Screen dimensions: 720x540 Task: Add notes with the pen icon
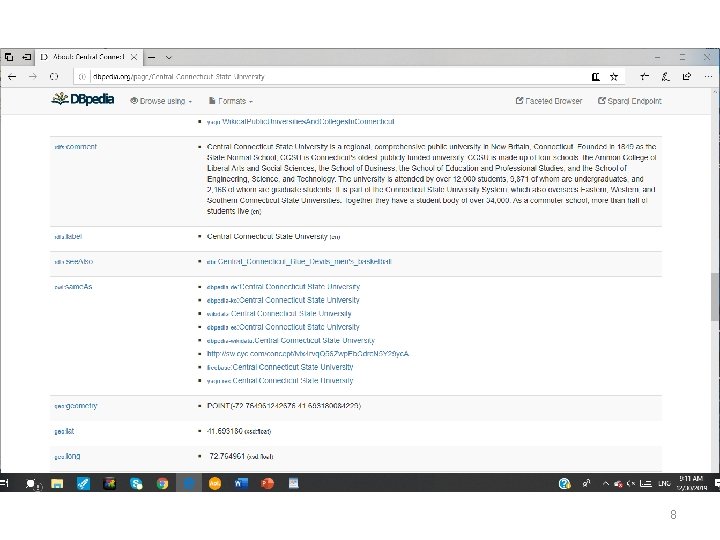(x=666, y=77)
